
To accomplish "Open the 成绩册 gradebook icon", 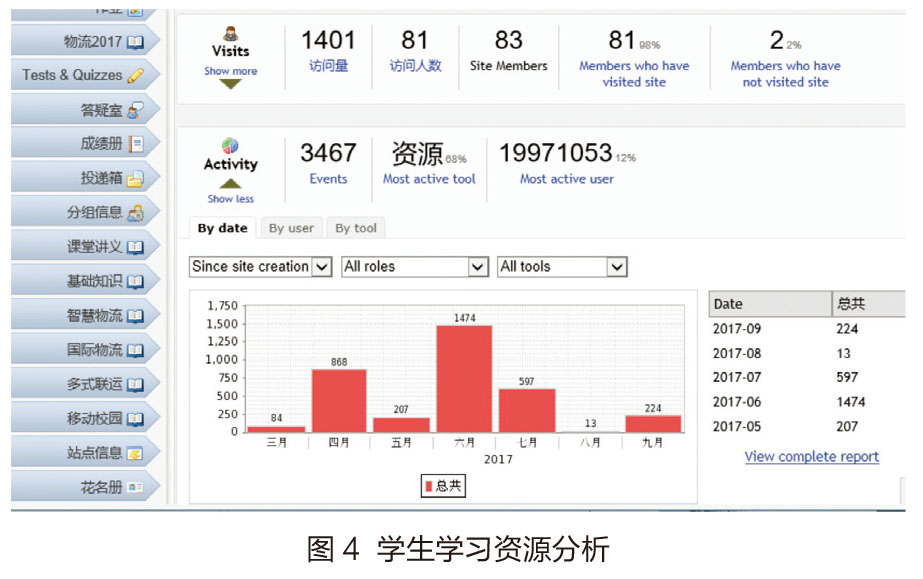I will [x=136, y=144].
